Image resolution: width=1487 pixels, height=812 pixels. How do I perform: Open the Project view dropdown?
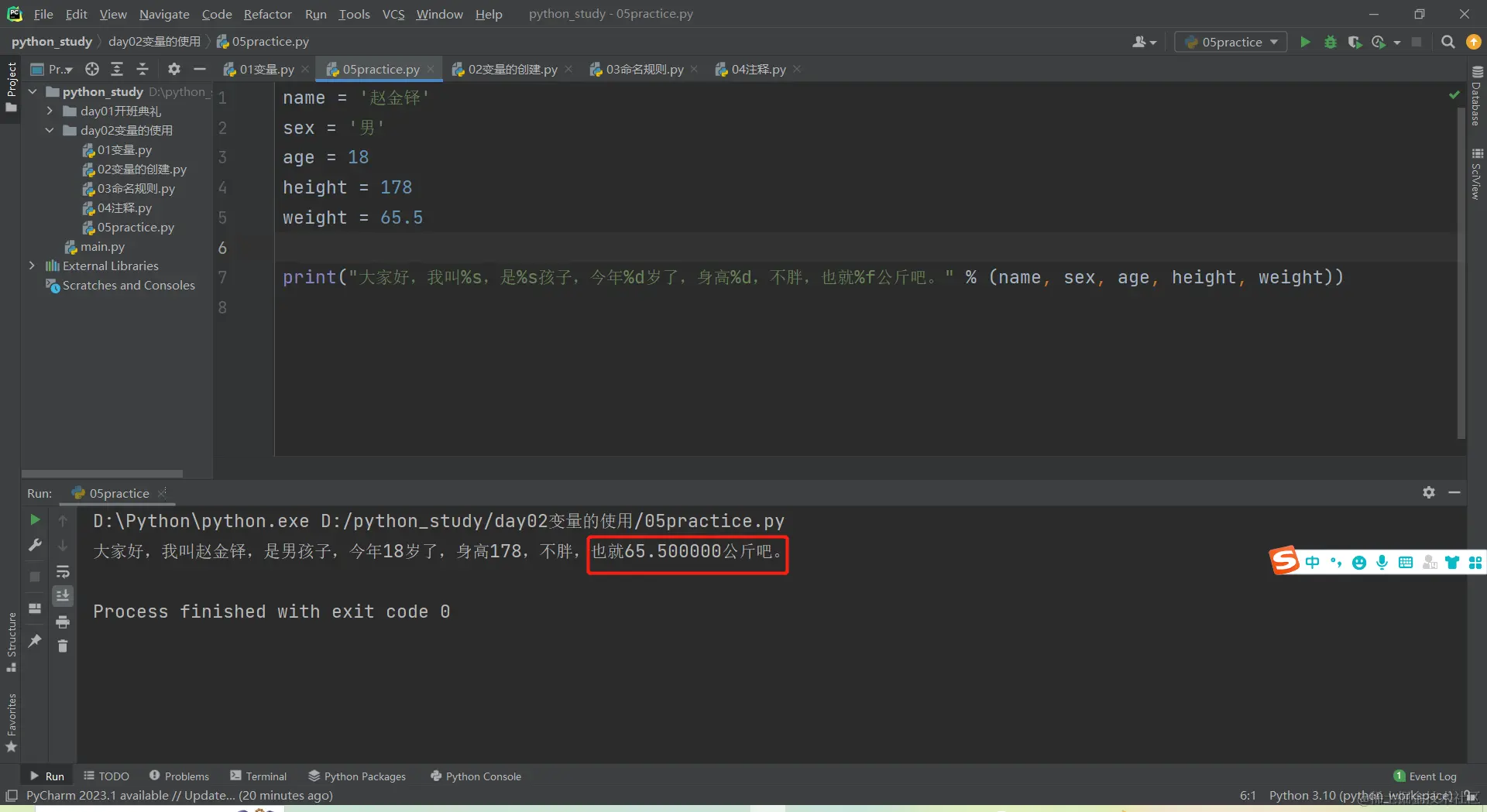point(52,69)
